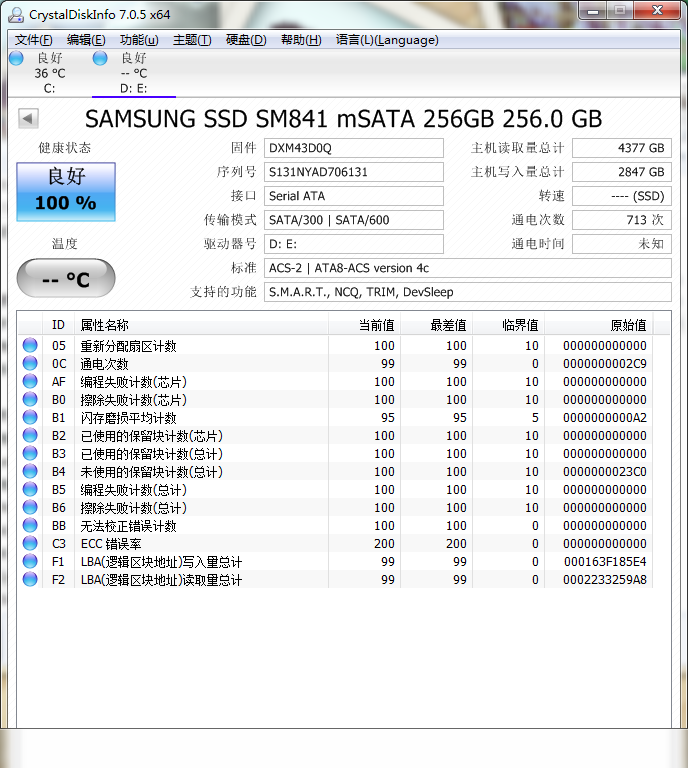
Task: Click the status circle of attribute AF
Action: [30, 381]
